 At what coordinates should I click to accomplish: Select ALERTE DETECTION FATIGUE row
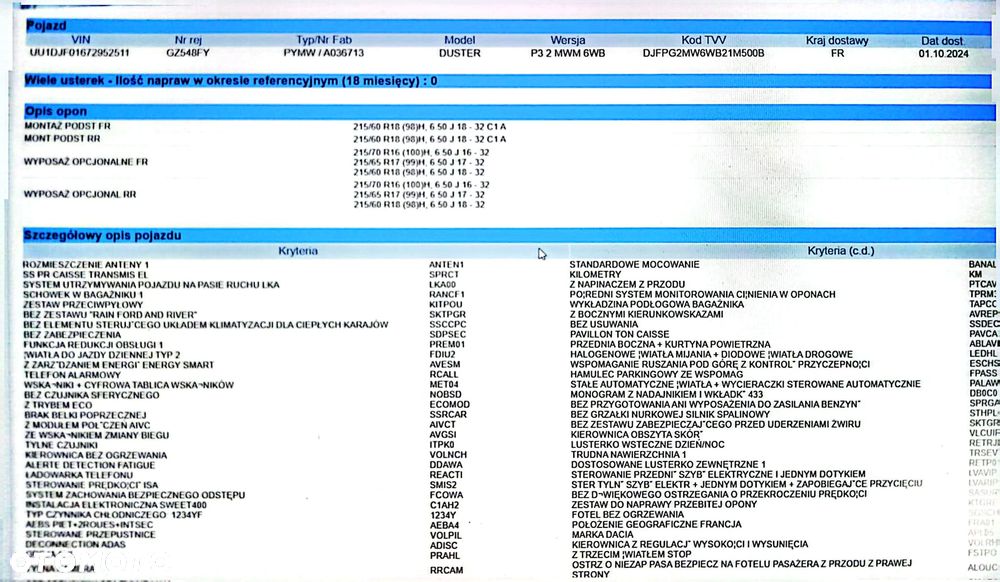coord(91,465)
